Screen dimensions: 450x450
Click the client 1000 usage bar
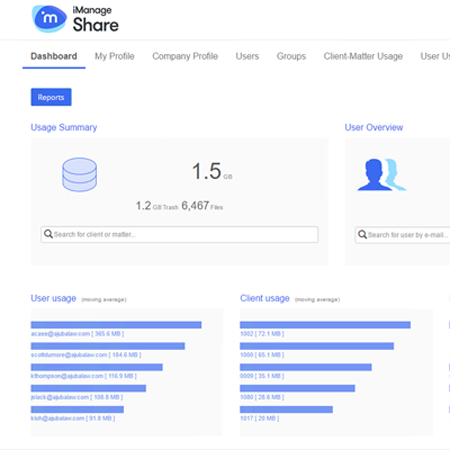point(317,346)
